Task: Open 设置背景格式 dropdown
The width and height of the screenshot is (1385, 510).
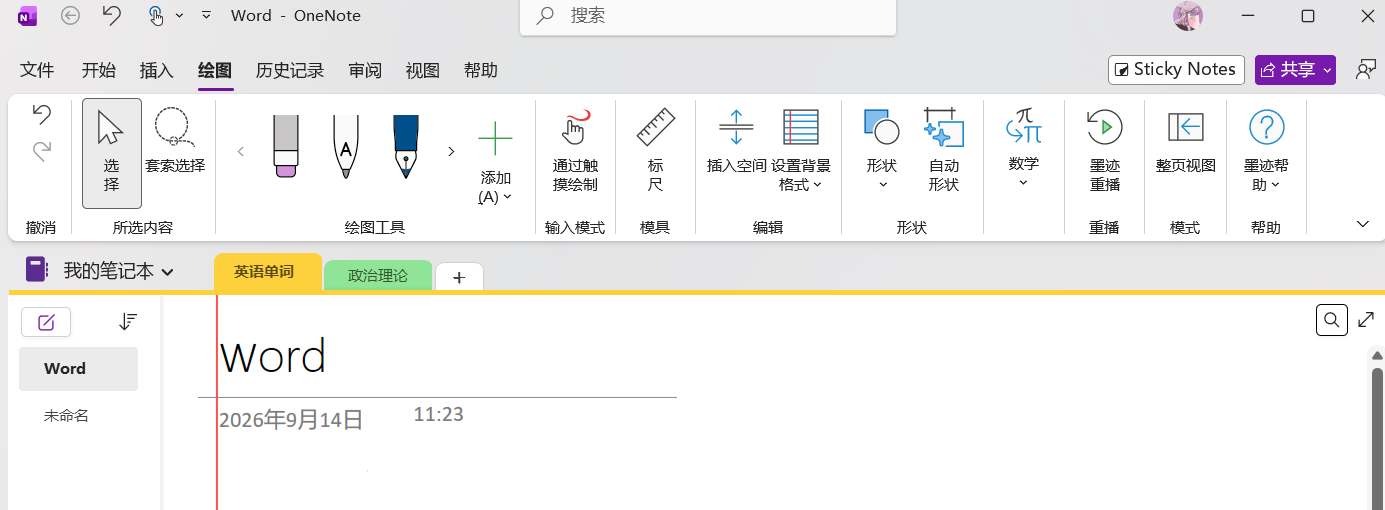Action: coord(801,150)
